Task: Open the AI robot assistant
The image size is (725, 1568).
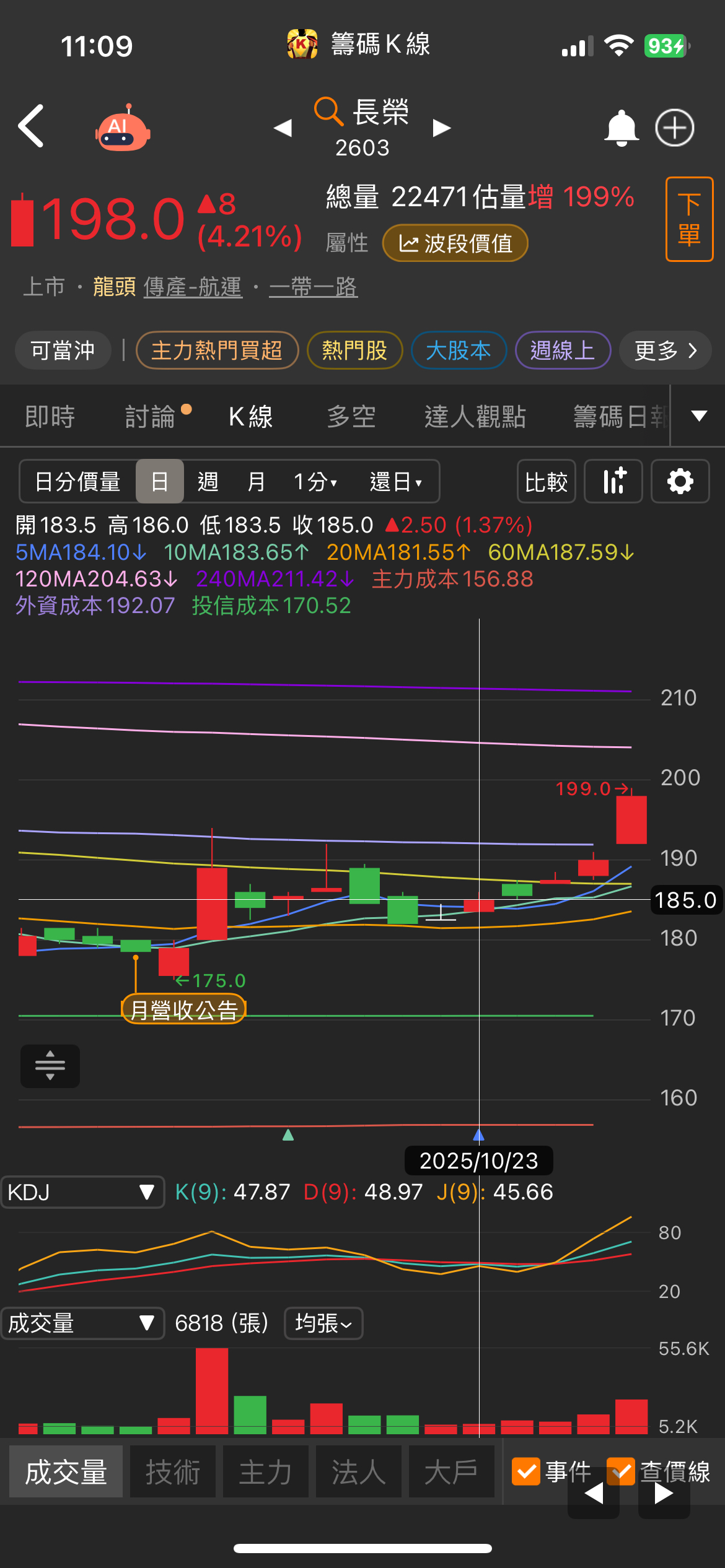Action: point(123,128)
